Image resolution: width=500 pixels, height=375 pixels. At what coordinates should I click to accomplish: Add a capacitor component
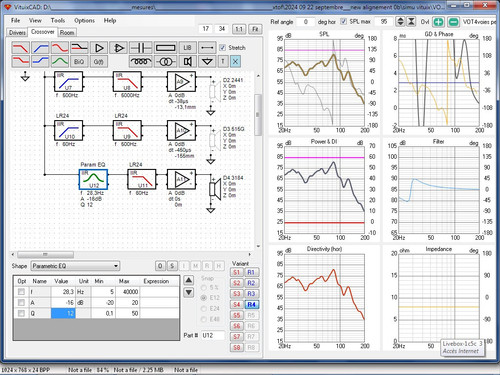(141, 48)
